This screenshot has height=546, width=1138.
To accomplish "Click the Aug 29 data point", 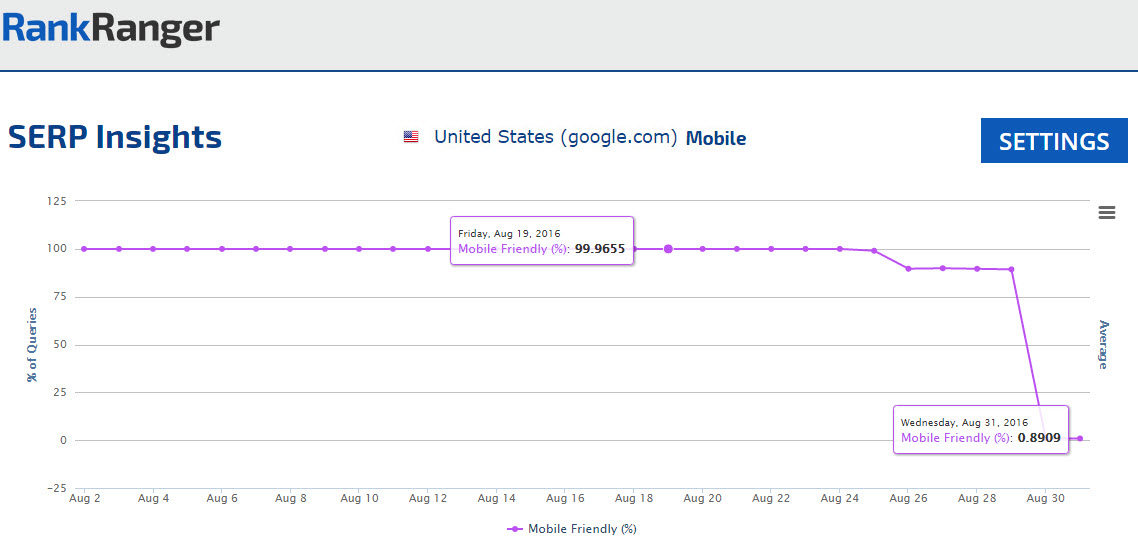I will coord(1011,269).
